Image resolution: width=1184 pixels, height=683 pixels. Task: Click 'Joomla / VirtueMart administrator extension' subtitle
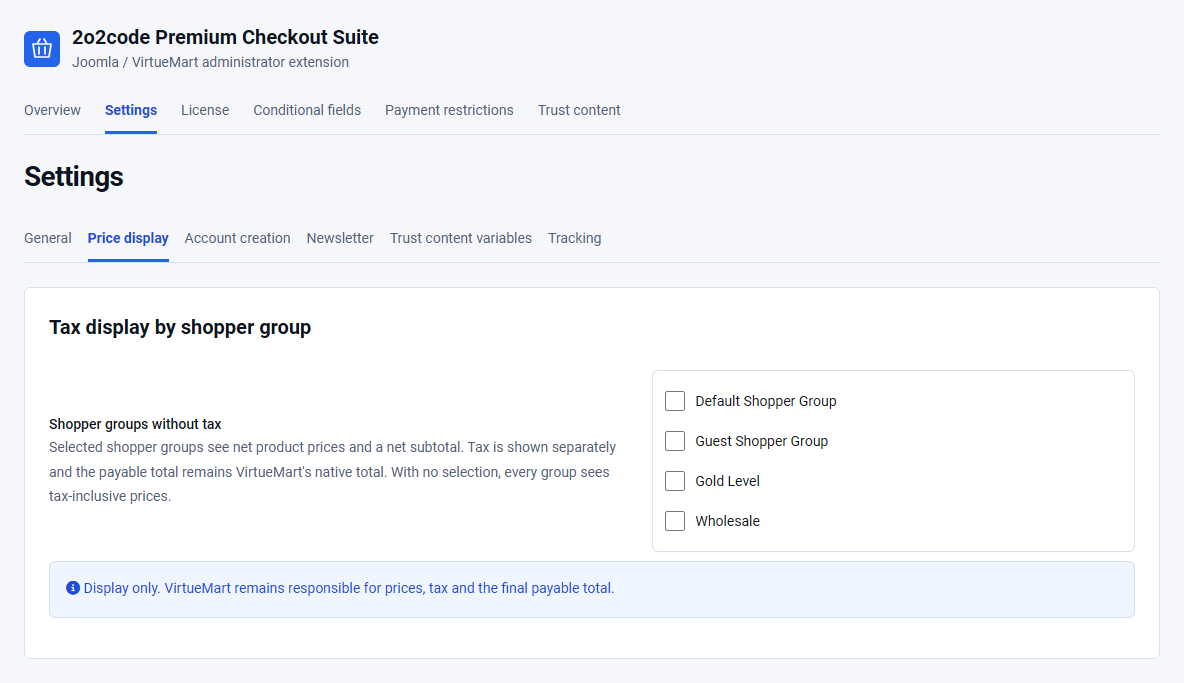[210, 63]
